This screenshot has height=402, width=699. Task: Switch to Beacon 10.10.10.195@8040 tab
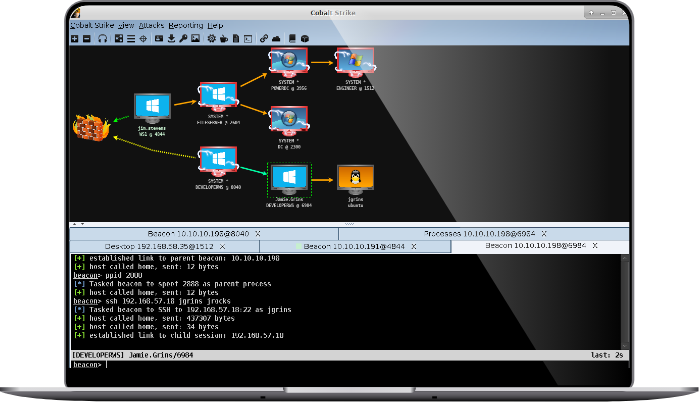(204, 234)
